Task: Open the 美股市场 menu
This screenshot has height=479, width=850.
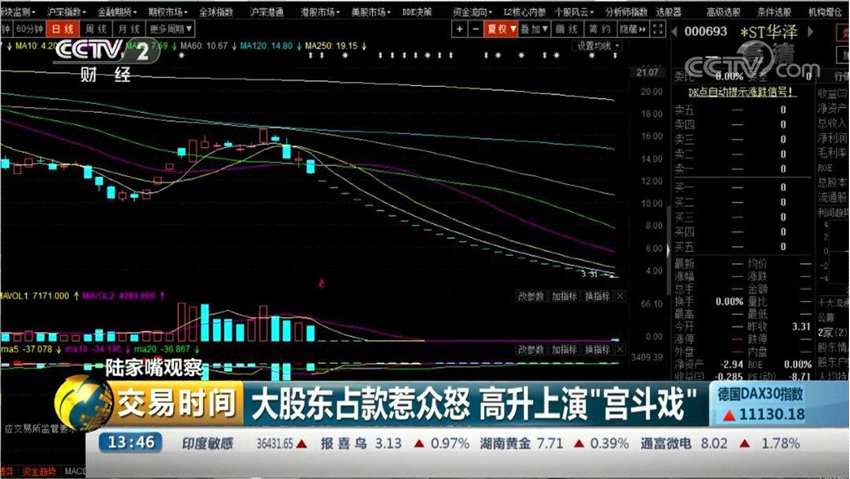Action: [x=371, y=11]
